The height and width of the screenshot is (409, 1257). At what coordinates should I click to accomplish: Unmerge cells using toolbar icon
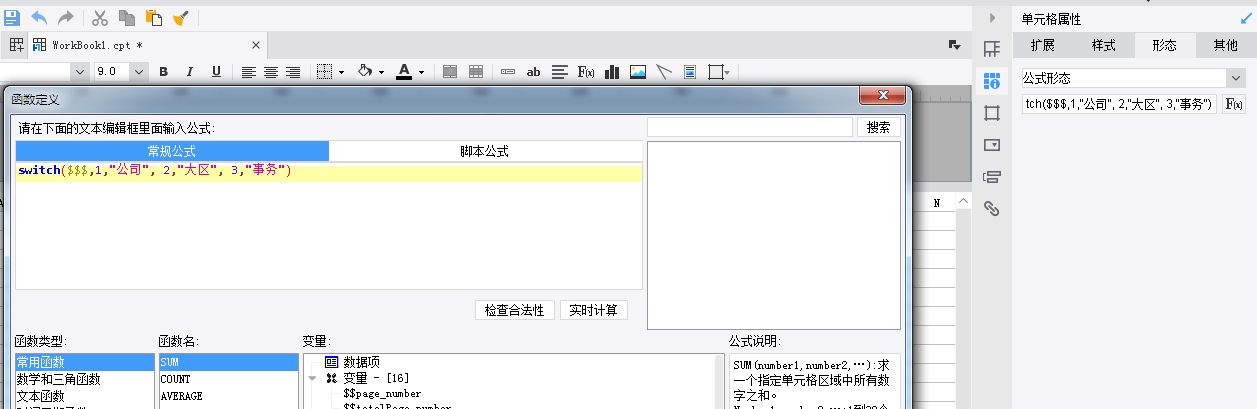(476, 72)
